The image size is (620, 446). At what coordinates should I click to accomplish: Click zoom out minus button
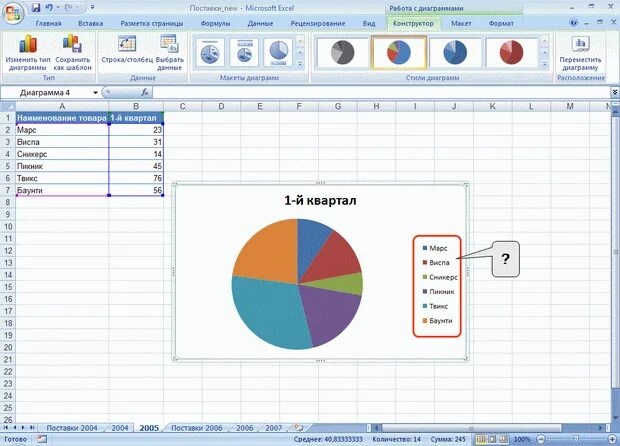pyautogui.click(x=541, y=439)
